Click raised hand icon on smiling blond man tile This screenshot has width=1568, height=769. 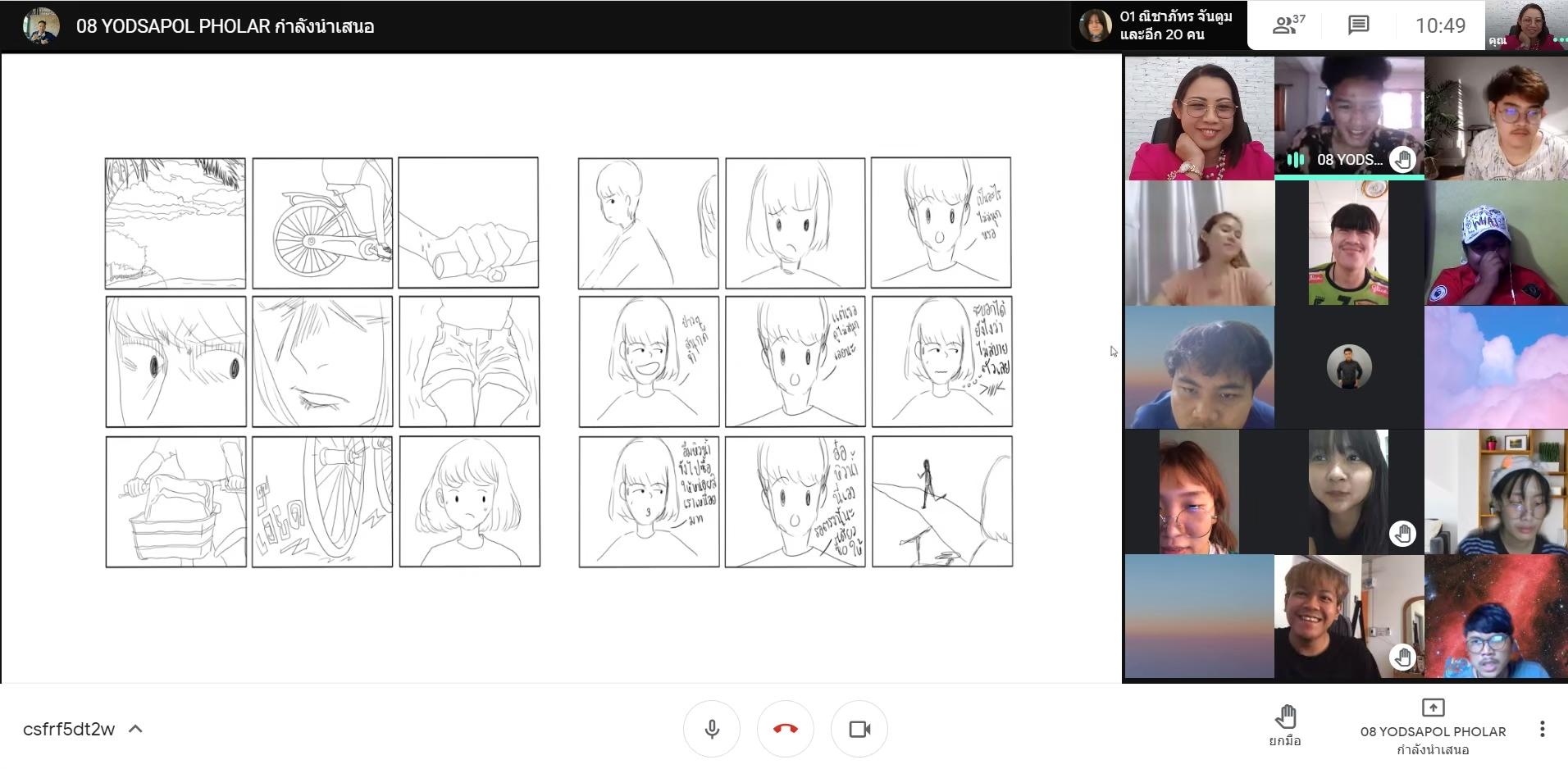click(1402, 657)
